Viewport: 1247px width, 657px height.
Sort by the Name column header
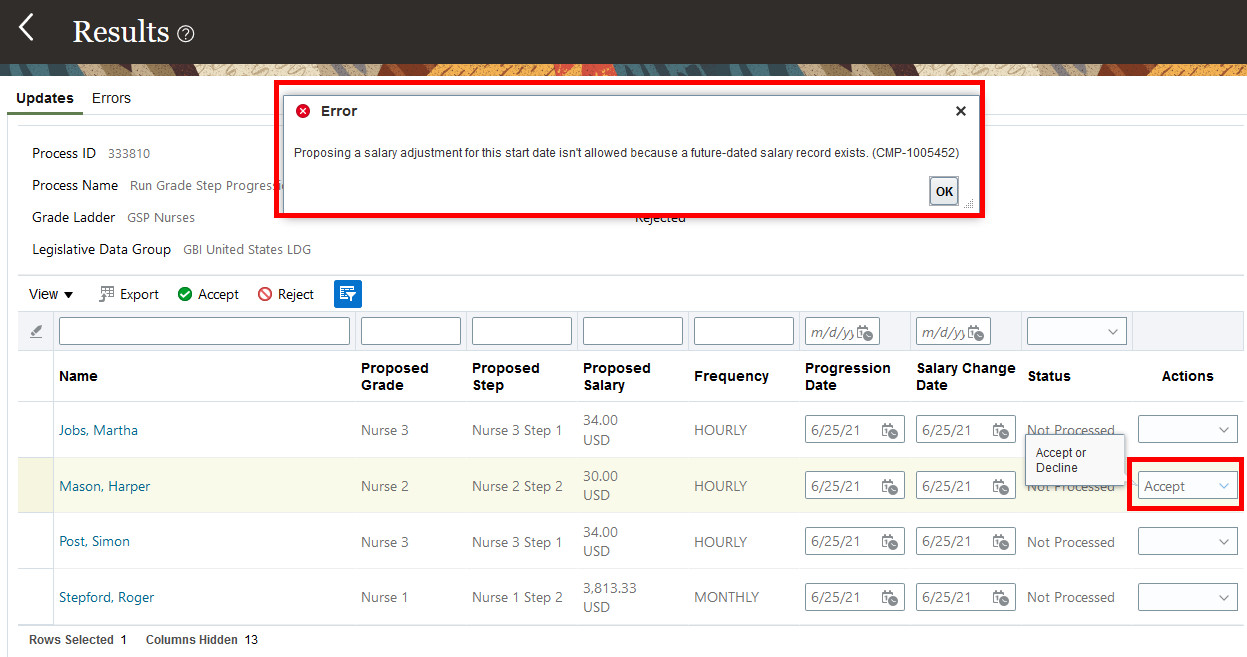coord(78,376)
